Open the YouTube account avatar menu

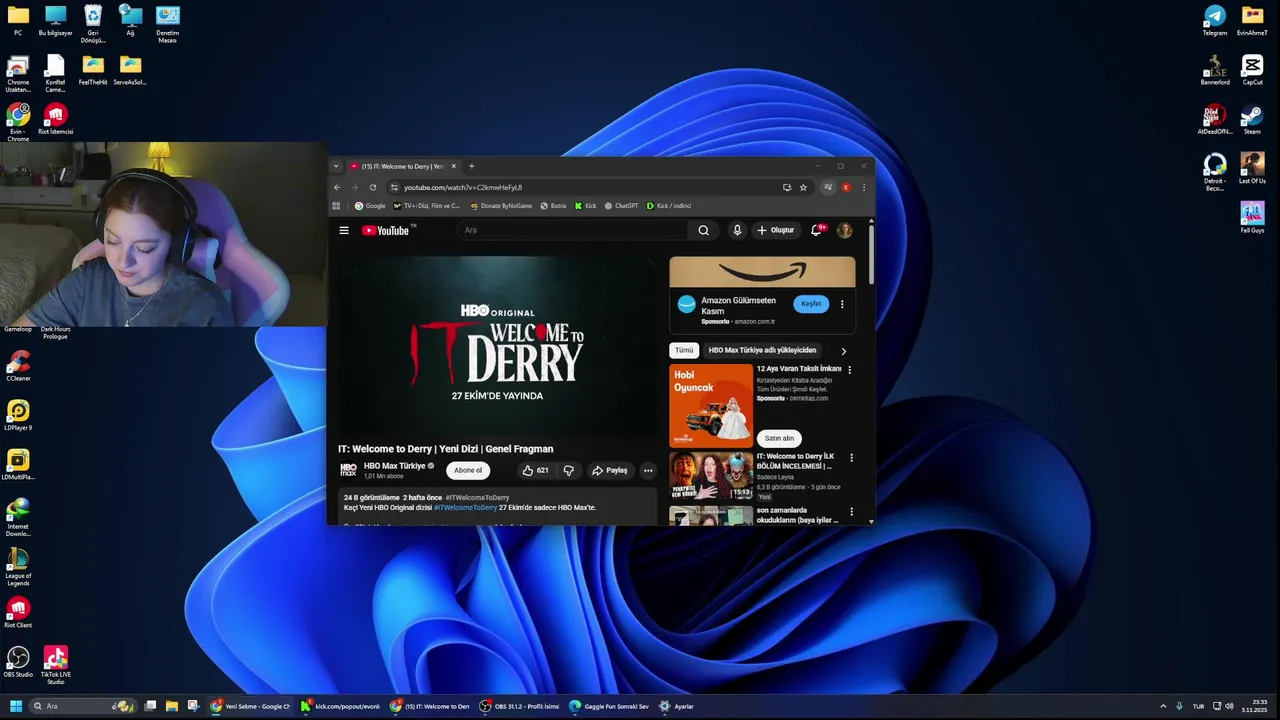[x=845, y=230]
